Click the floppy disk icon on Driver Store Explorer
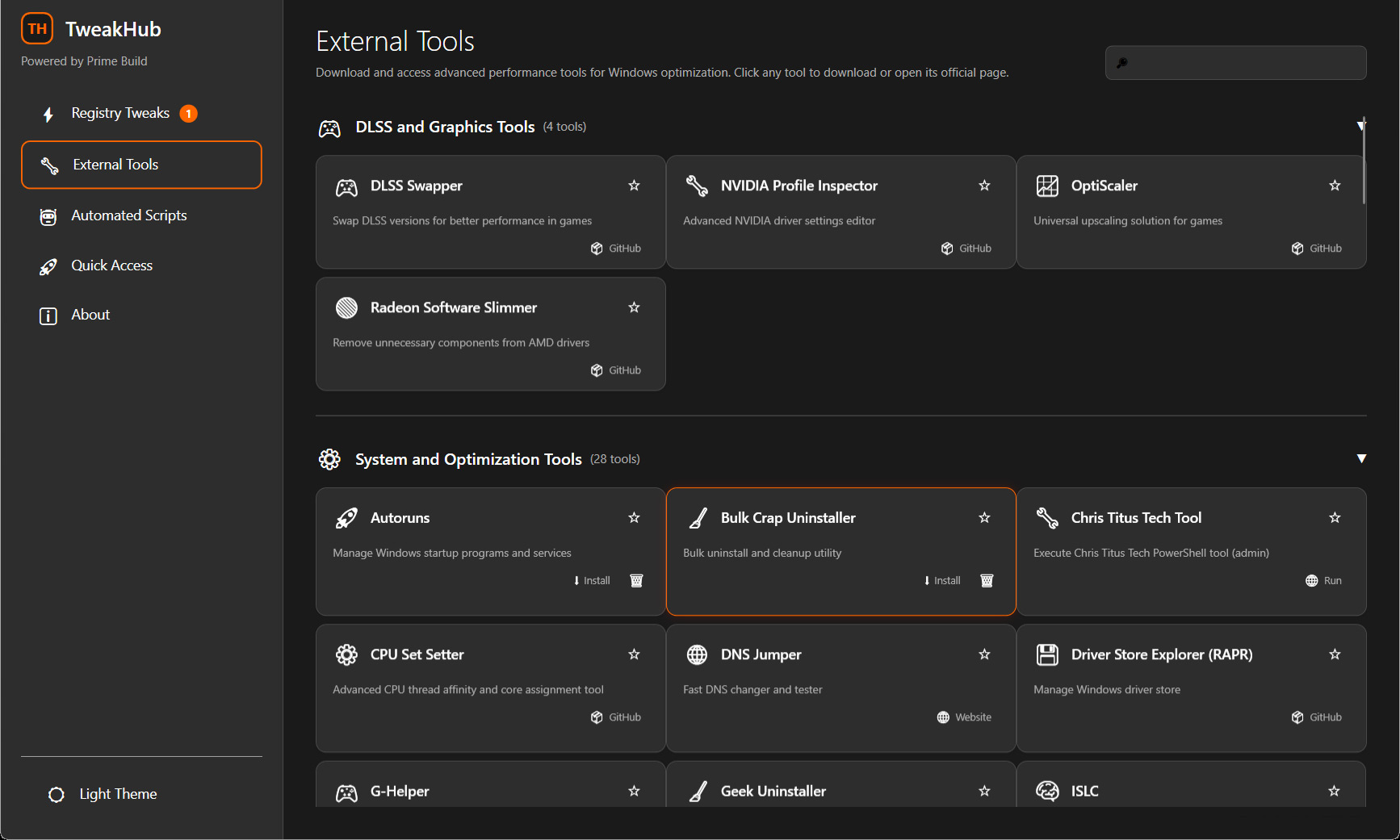 (1047, 654)
